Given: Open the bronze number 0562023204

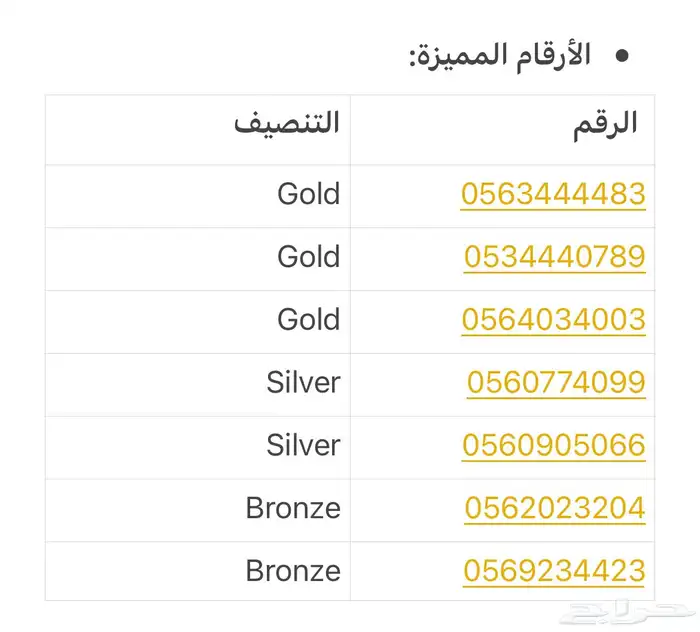Looking at the screenshot, I should (554, 508).
